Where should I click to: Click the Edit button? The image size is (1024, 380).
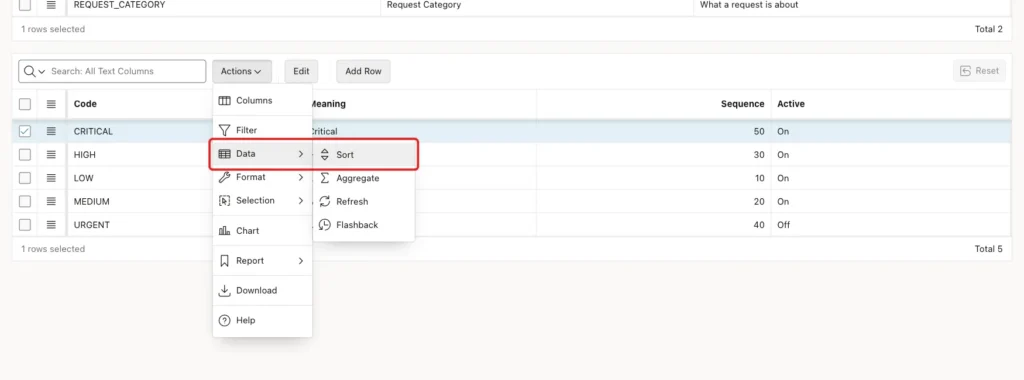click(301, 71)
